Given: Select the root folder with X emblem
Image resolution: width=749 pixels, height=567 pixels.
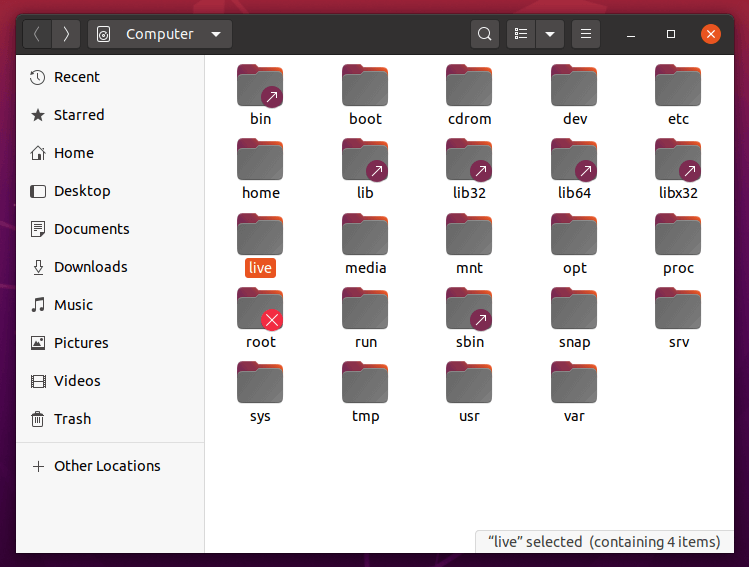Looking at the screenshot, I should (x=260, y=309).
